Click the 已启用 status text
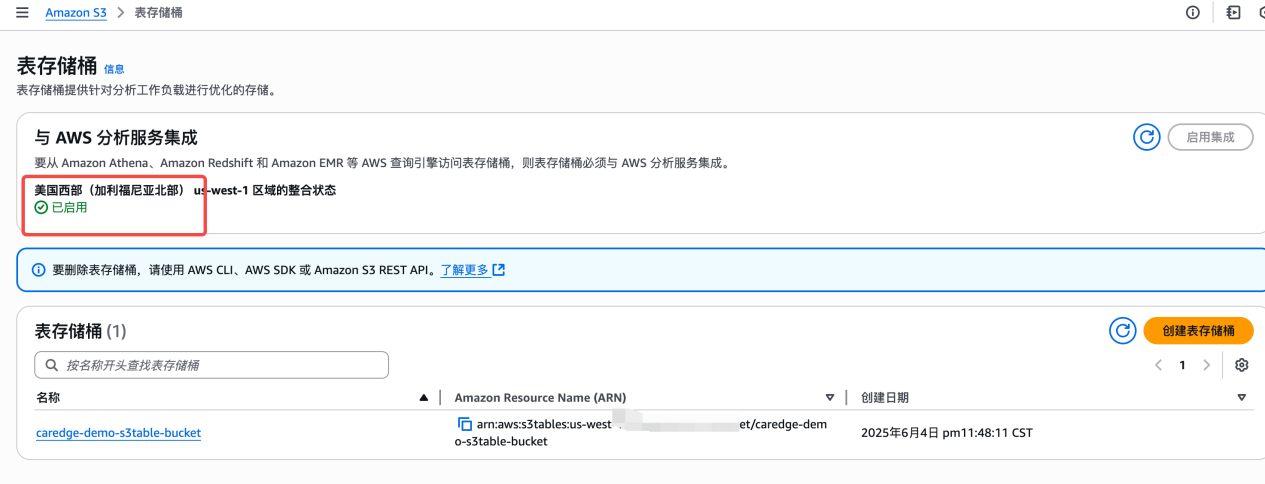 coord(69,208)
